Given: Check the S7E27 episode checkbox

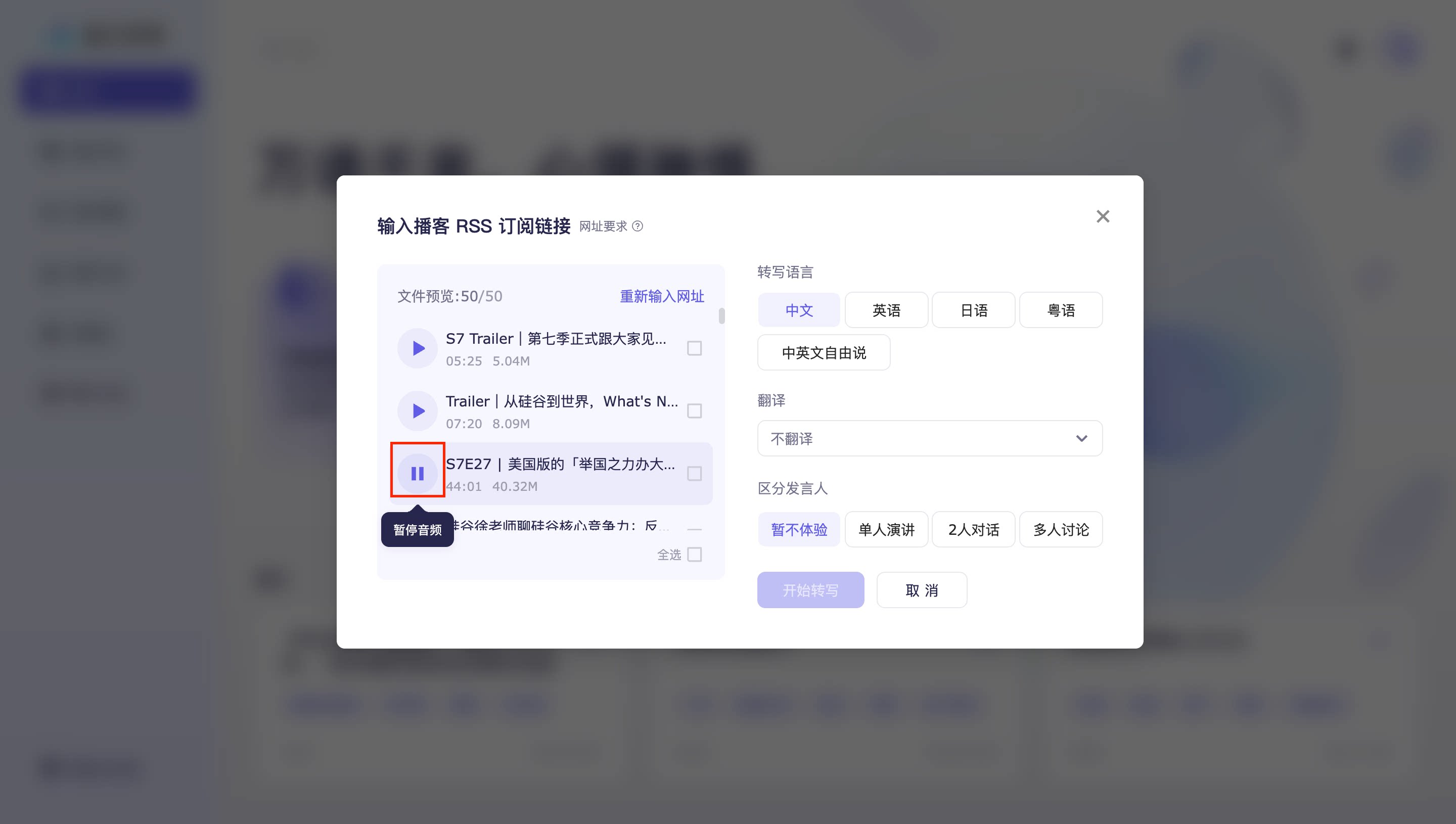Looking at the screenshot, I should coord(694,474).
